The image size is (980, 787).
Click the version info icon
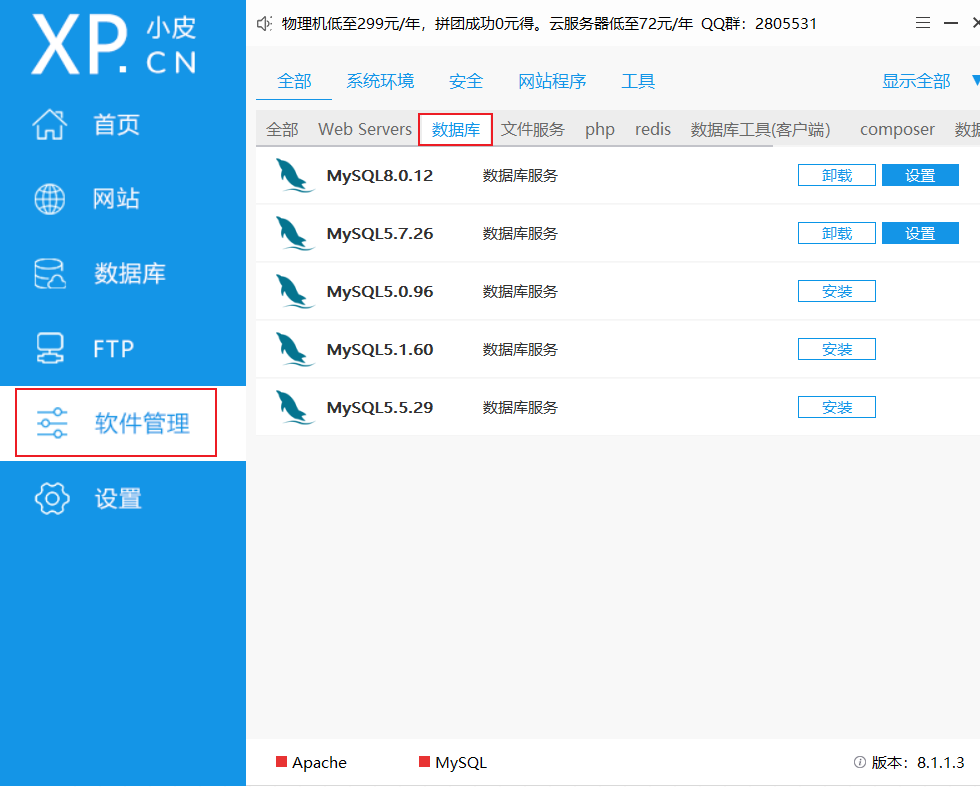860,762
